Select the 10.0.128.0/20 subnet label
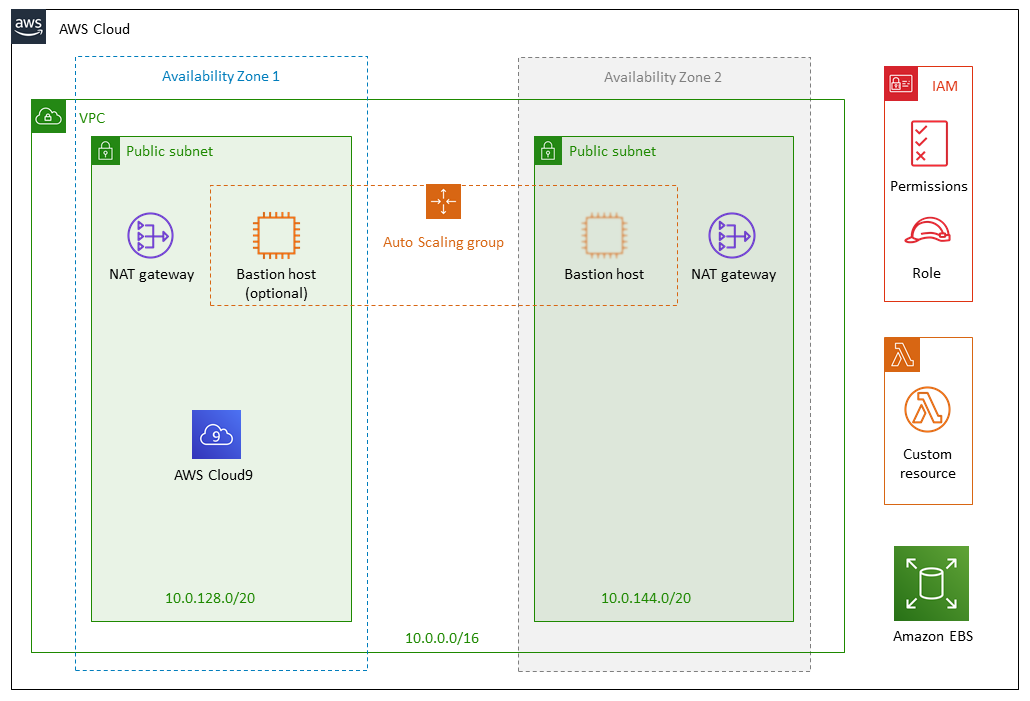The image size is (1030, 701). pyautogui.click(x=210, y=598)
